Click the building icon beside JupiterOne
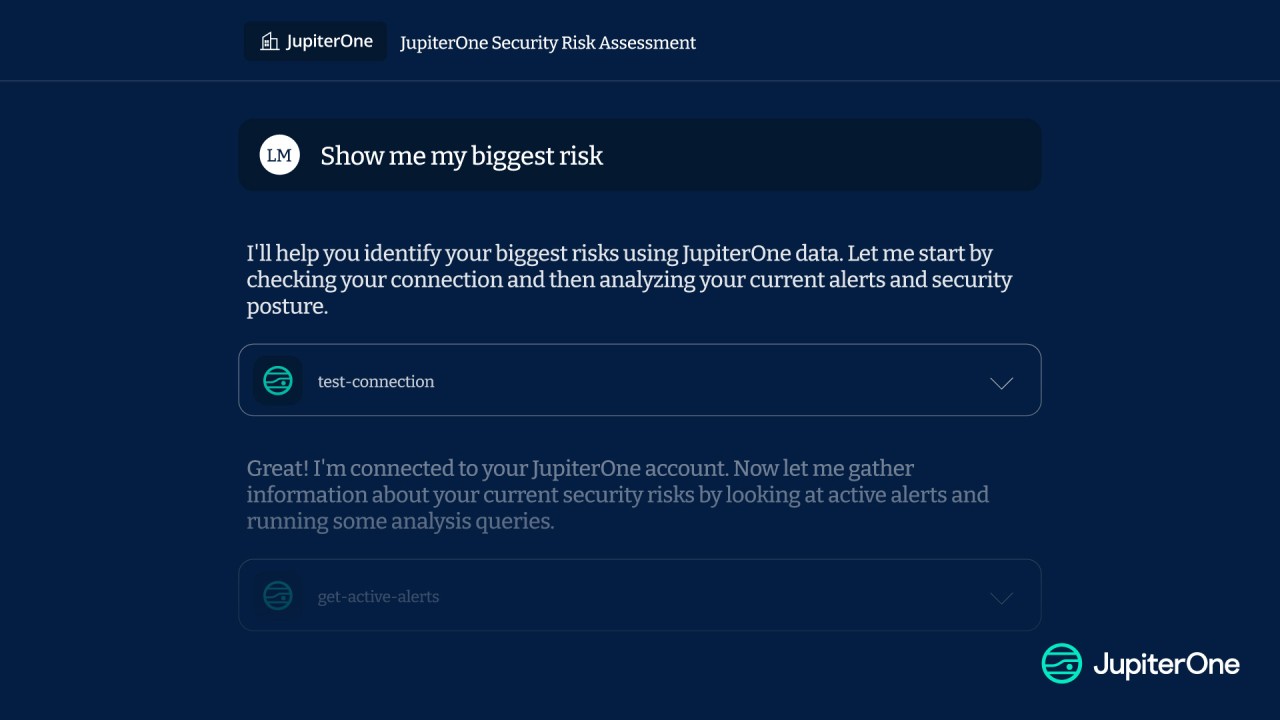The height and width of the screenshot is (720, 1280). coord(269,42)
